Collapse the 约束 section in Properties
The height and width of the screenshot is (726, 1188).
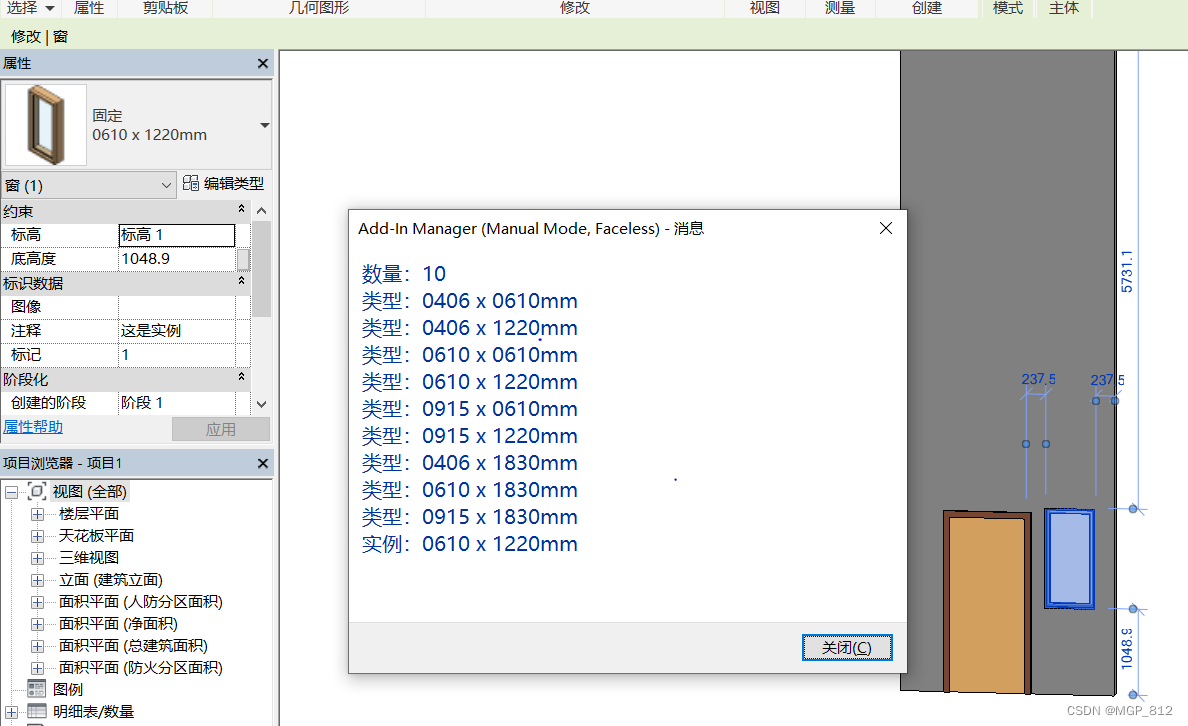coord(241,210)
